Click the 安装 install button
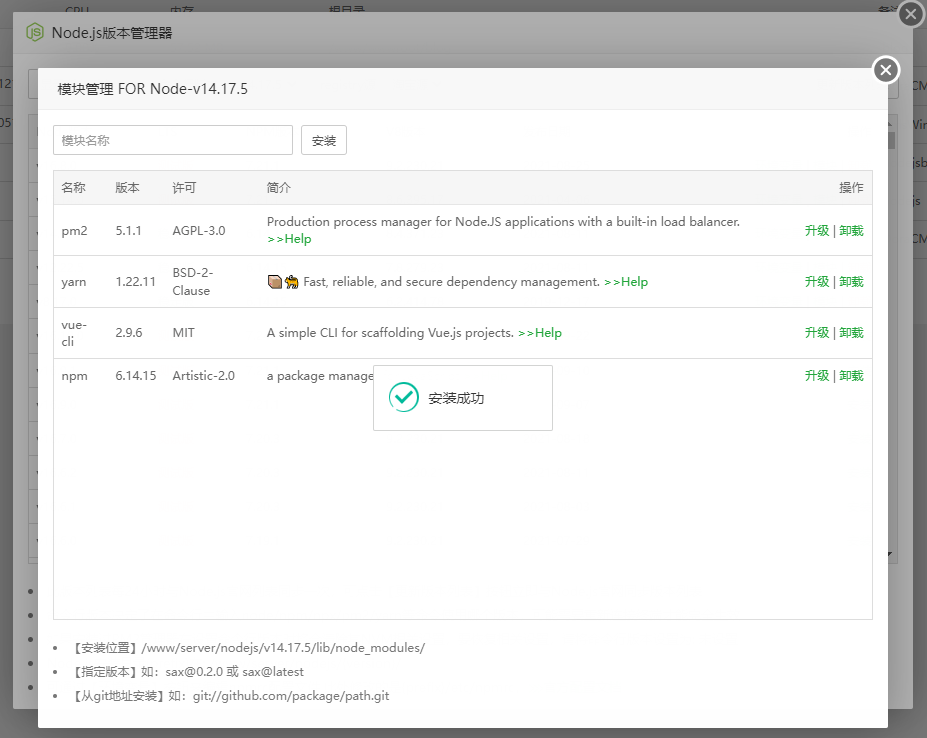The image size is (927, 738). click(x=324, y=140)
